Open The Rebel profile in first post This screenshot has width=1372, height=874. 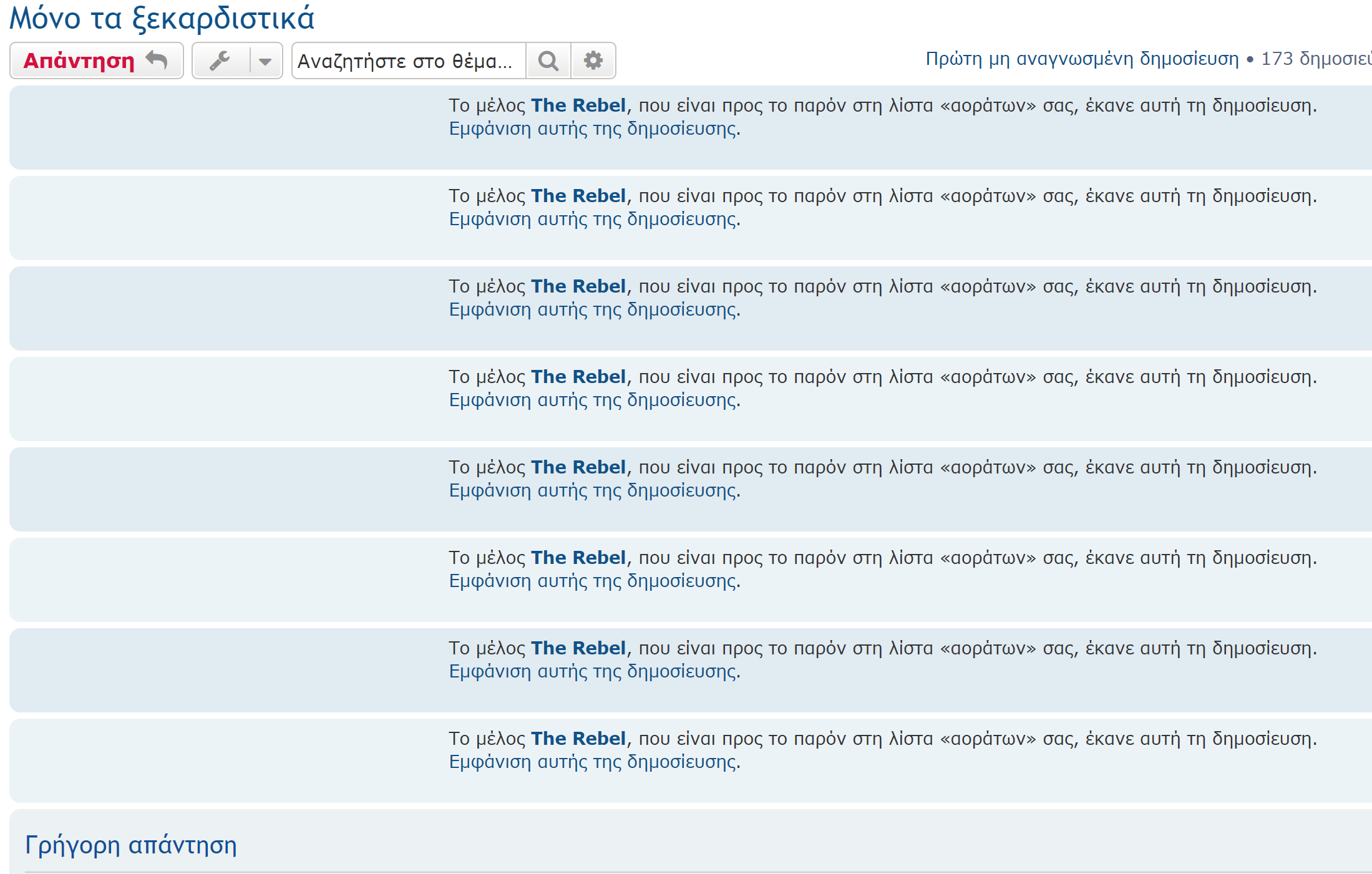pyautogui.click(x=578, y=105)
